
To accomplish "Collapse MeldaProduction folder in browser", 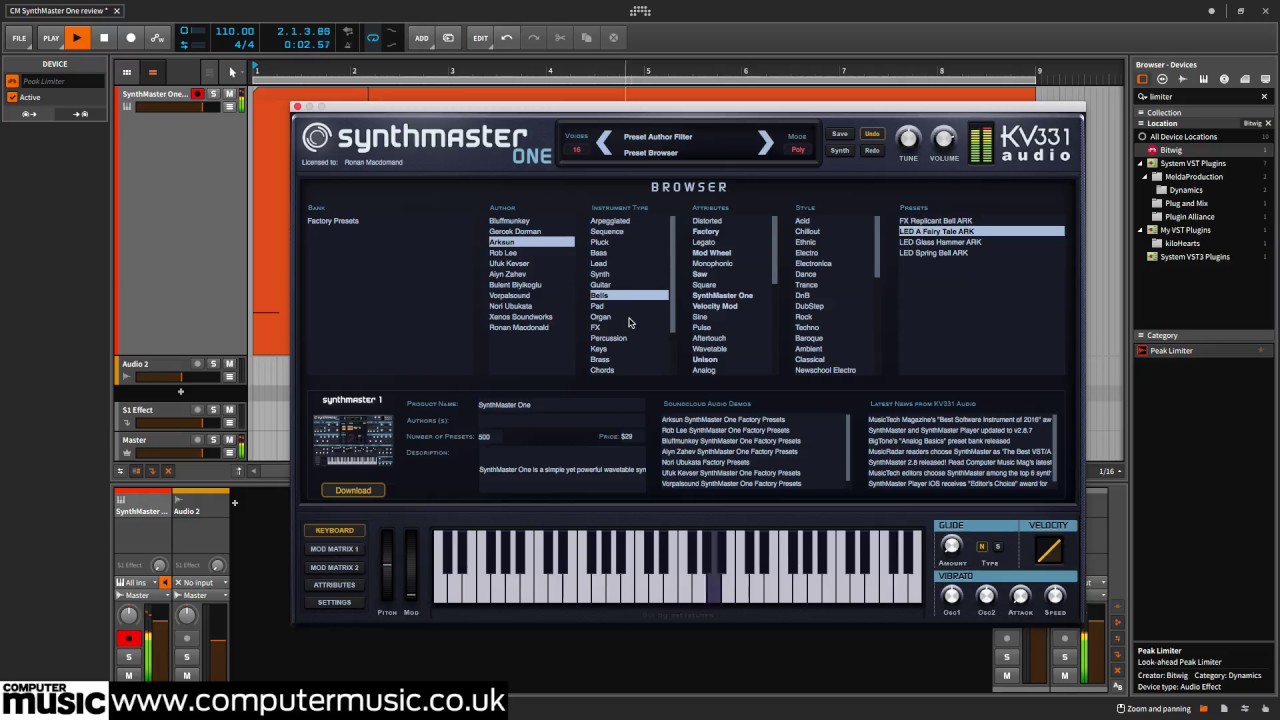I will pyautogui.click(x=1144, y=176).
